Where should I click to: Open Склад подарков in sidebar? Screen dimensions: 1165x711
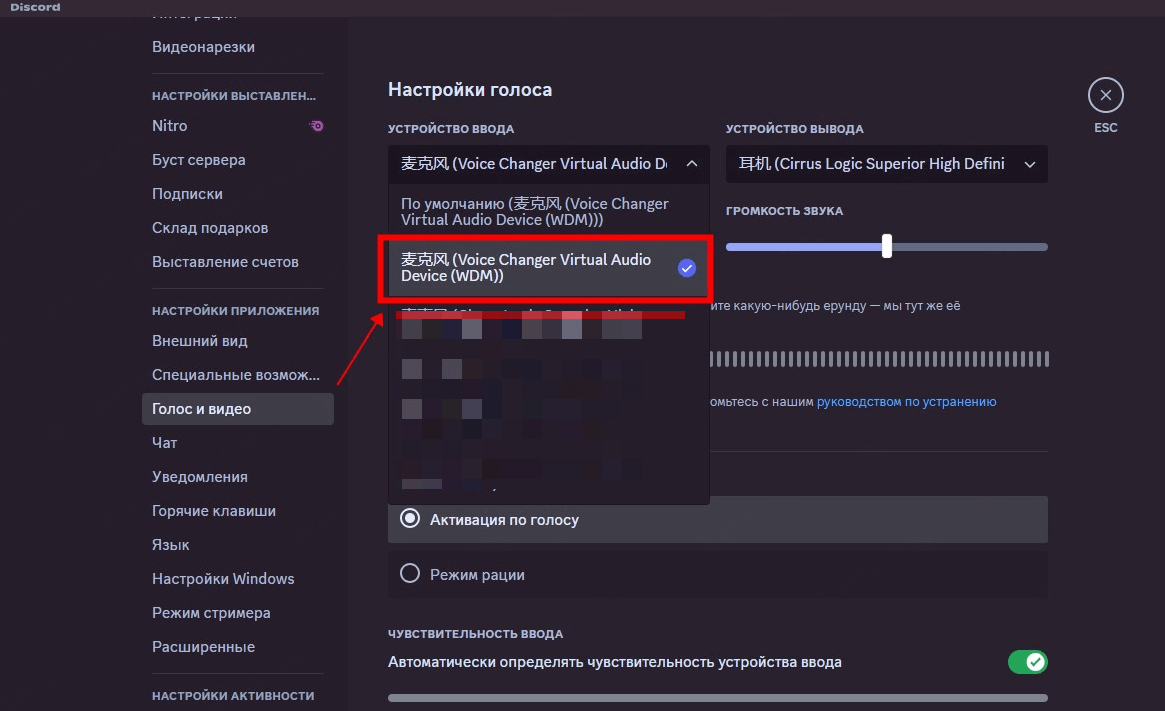click(210, 228)
